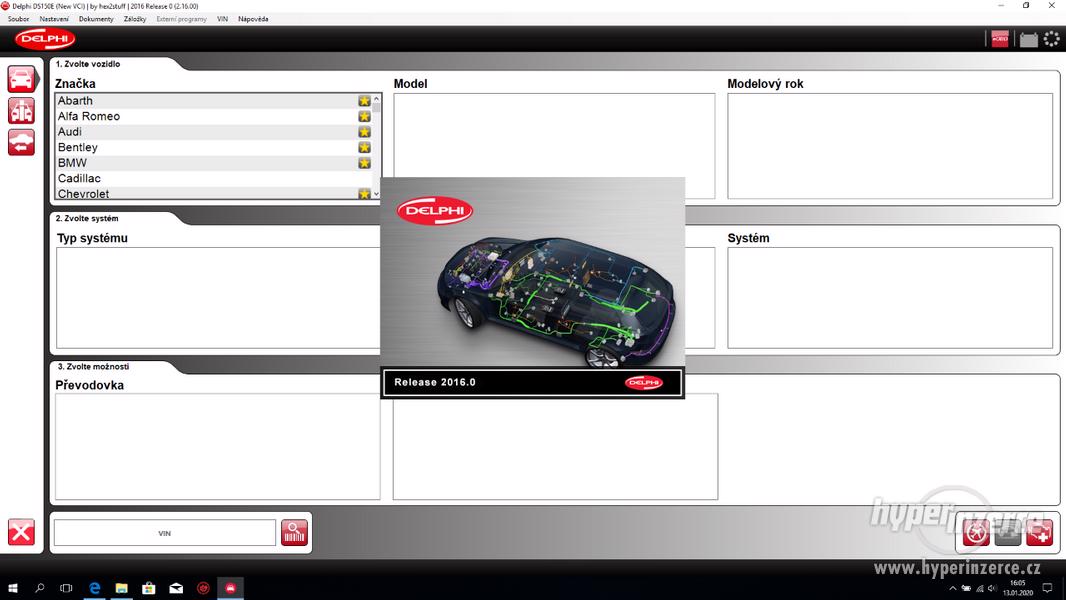The height and width of the screenshot is (600, 1066).
Task: Open the Nastavení menu
Action: [x=54, y=19]
